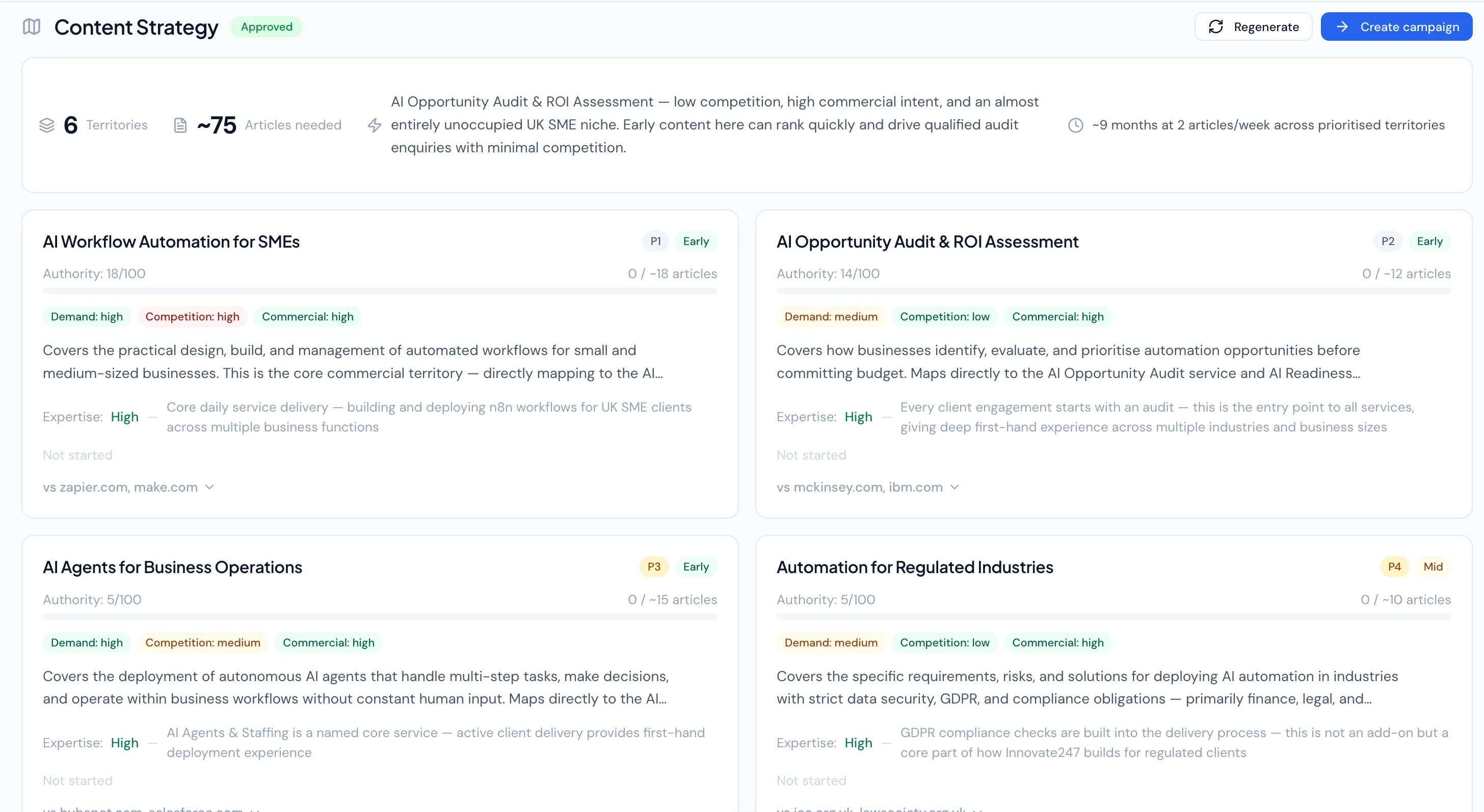Screen dimensions: 1484x812
Task: Click the refresh icon inside the Regenerate button
Action: tap(1216, 26)
